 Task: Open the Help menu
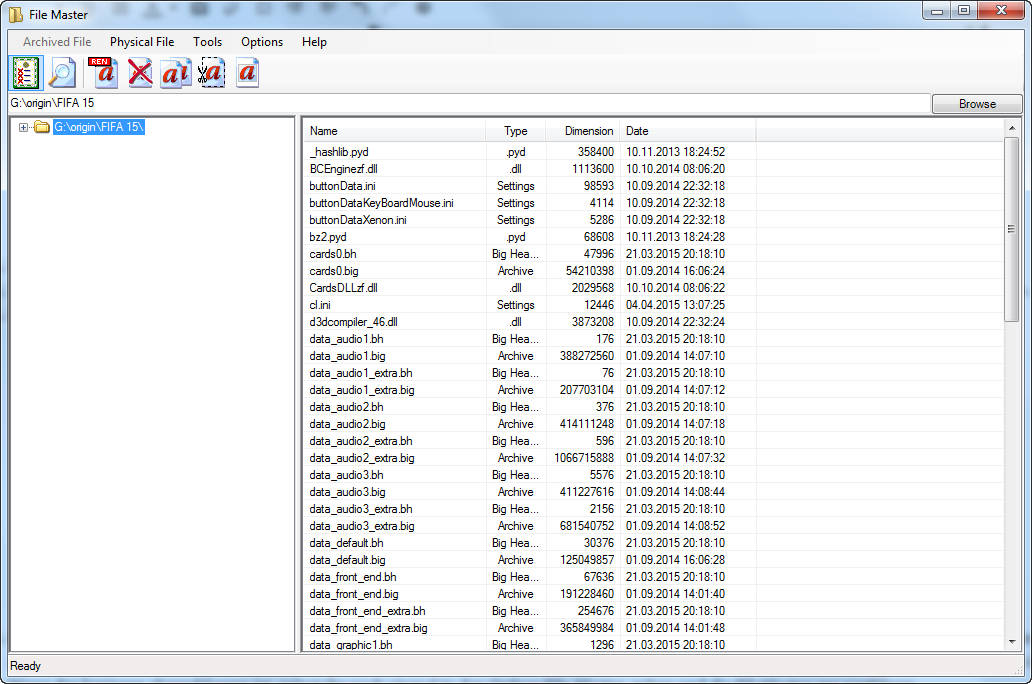click(x=314, y=41)
